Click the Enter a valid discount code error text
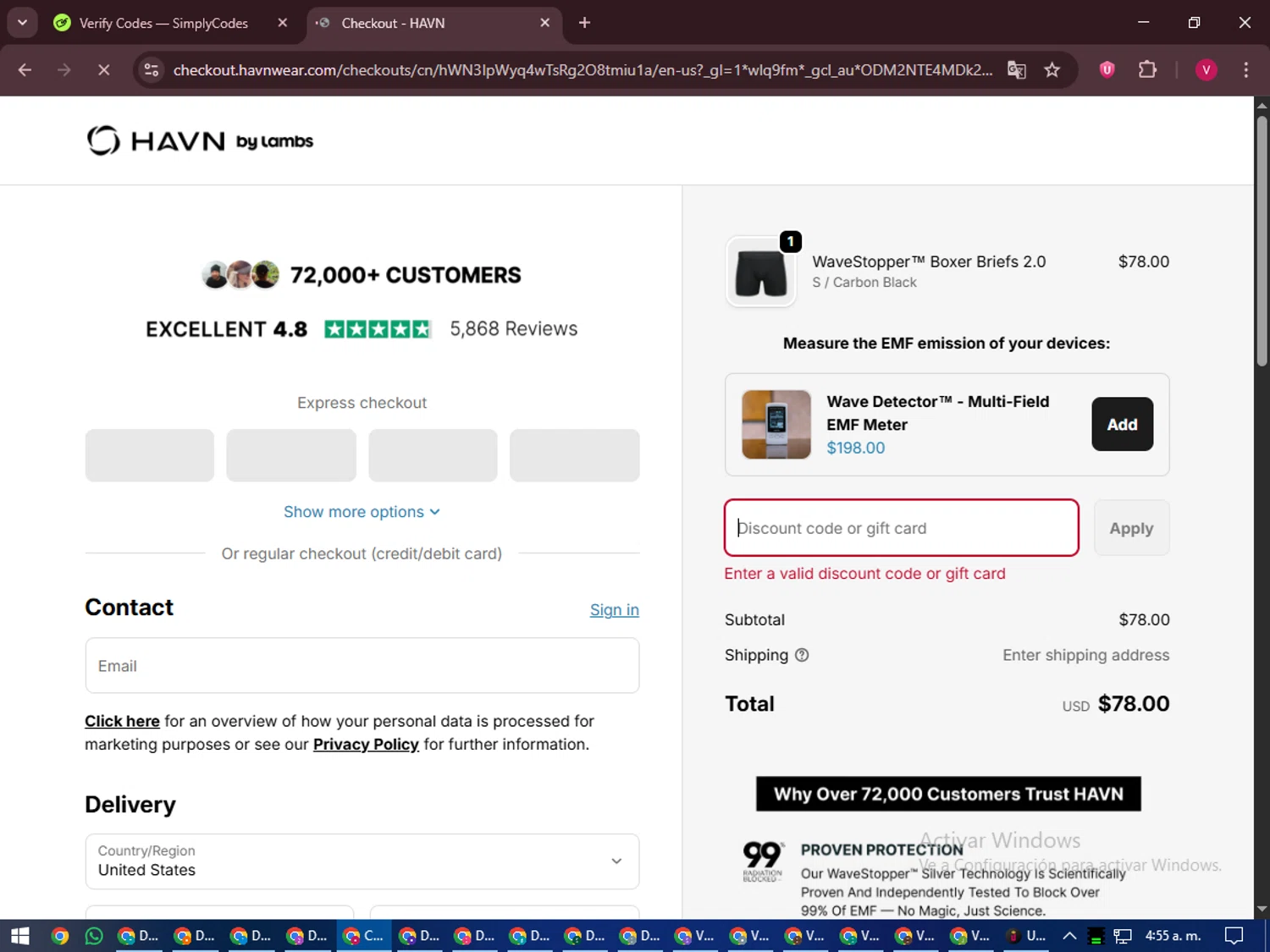Screen dimensions: 1270x952 pos(864,574)
